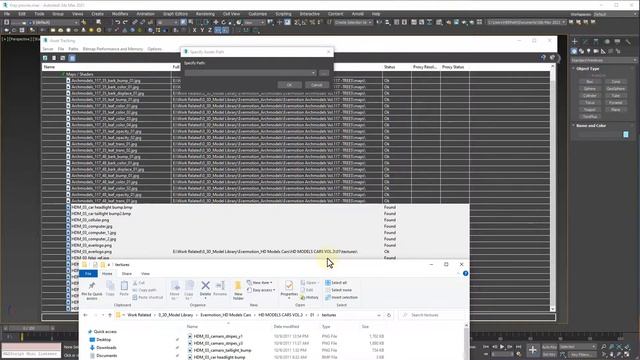Viewport: 640px width, 360px height.
Task: Open the Paths menu in Asset Tracking
Action: tap(73, 49)
